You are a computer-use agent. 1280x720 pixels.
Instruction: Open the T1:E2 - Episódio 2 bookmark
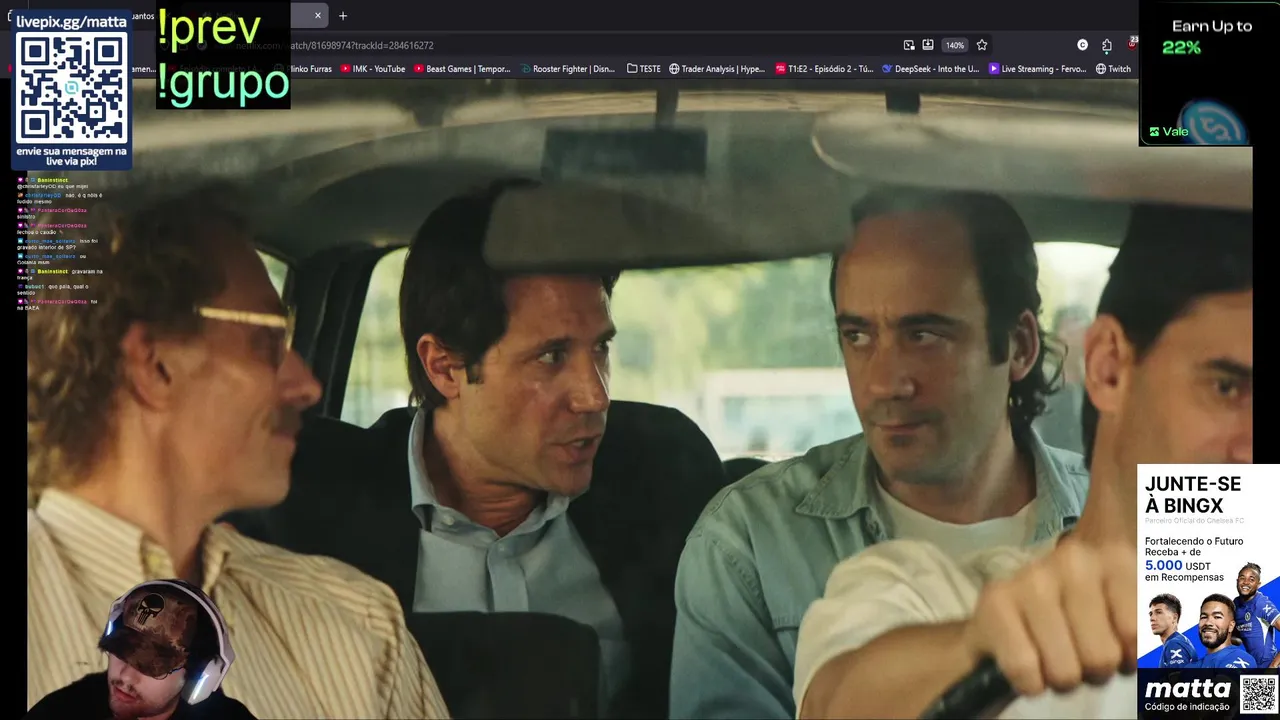824,69
